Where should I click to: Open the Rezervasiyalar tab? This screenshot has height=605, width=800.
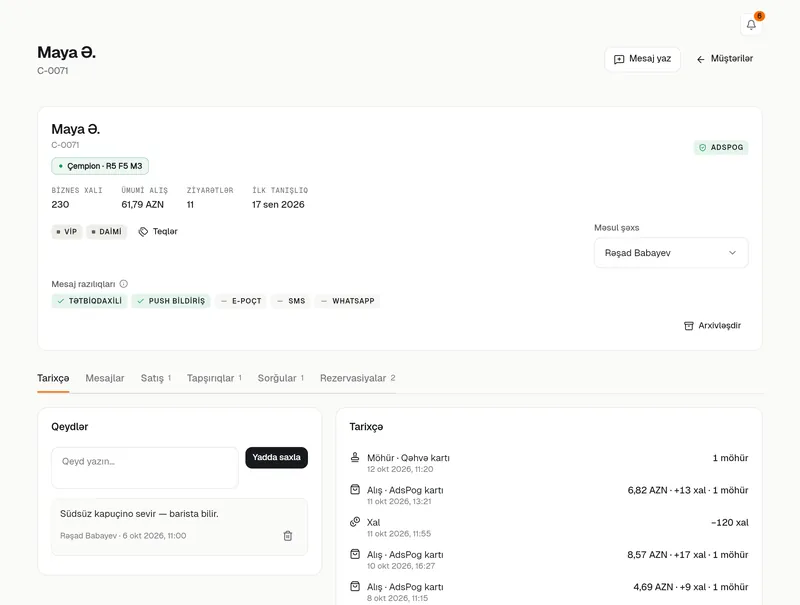(x=357, y=378)
